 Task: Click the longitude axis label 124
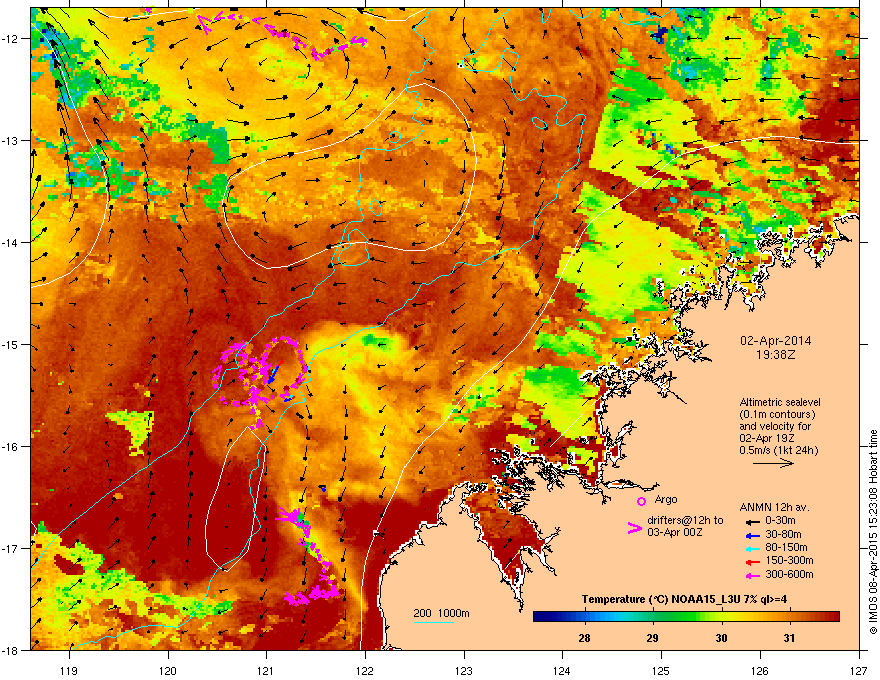(x=562, y=670)
